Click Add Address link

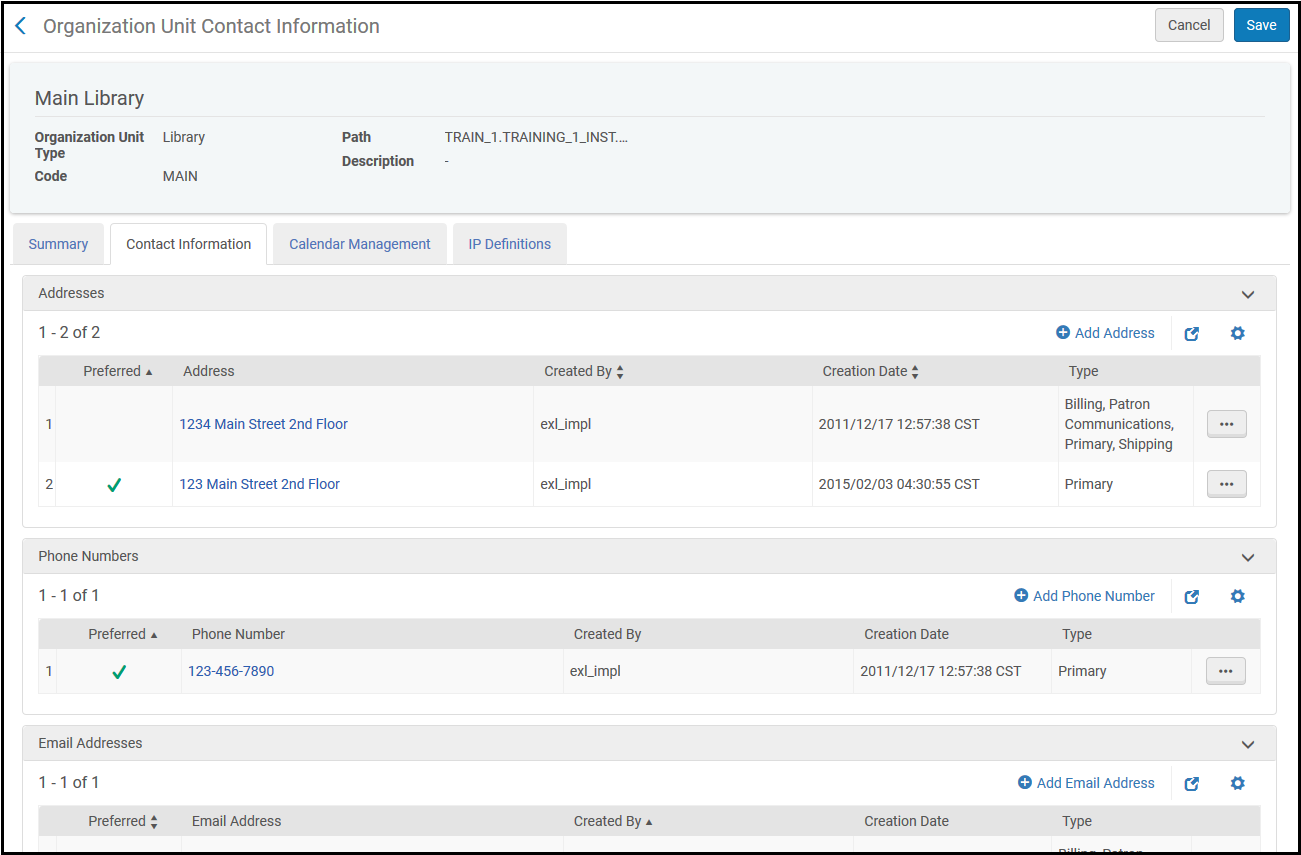1105,333
